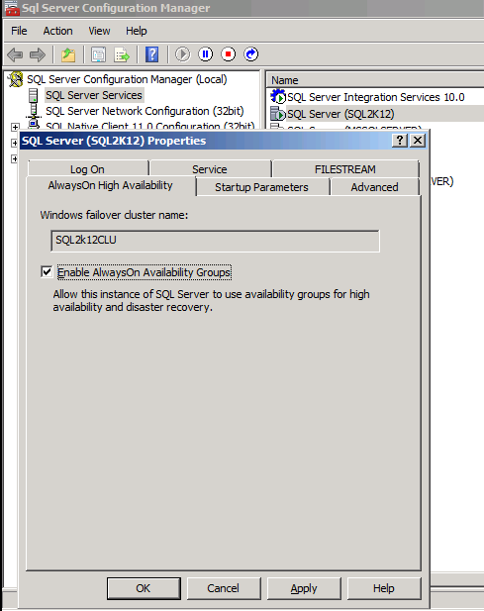Click the SQL Server Network Configuration icon
Screen dimensions: 484x611
(x=34, y=111)
